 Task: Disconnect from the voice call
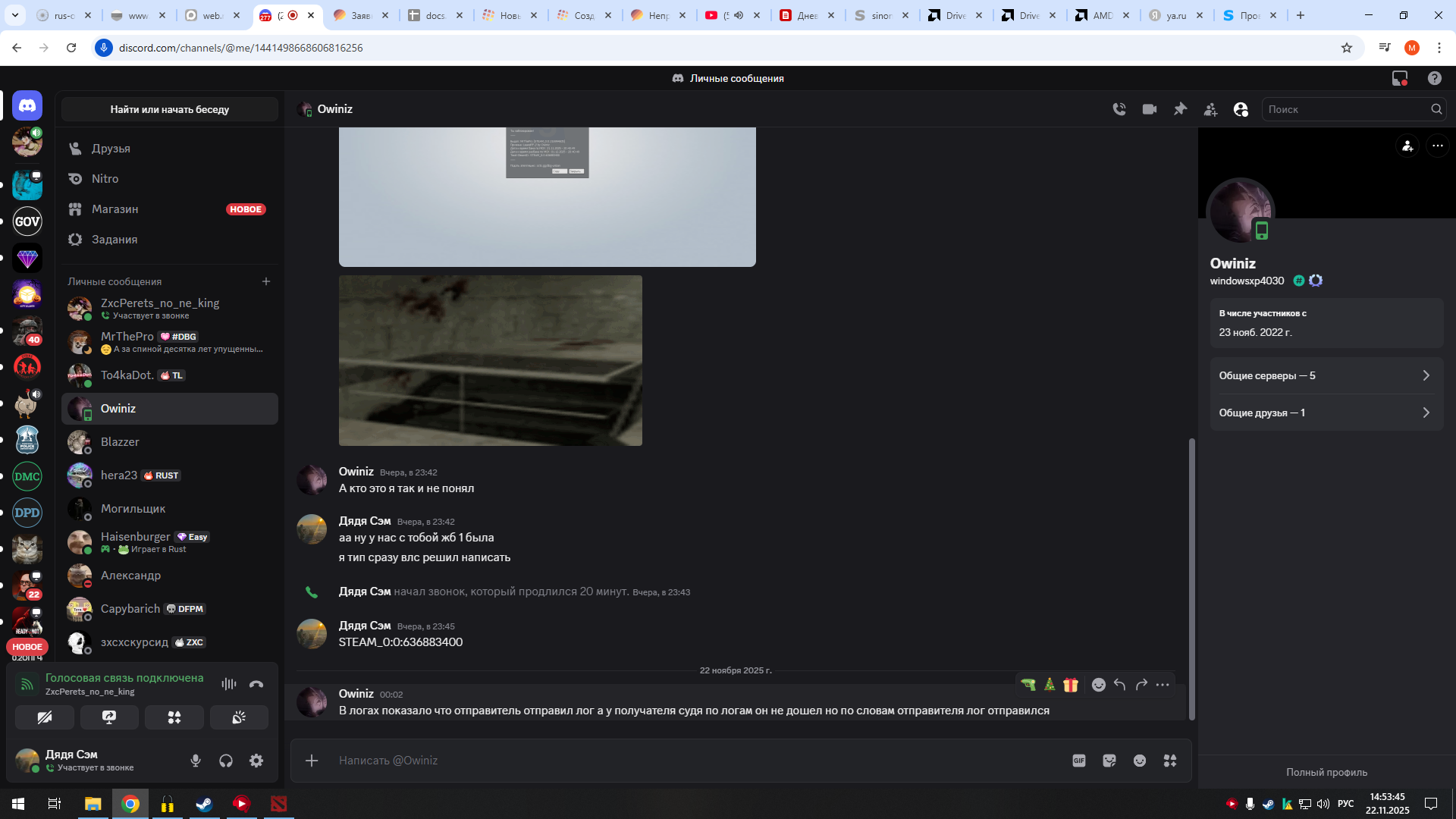(256, 684)
